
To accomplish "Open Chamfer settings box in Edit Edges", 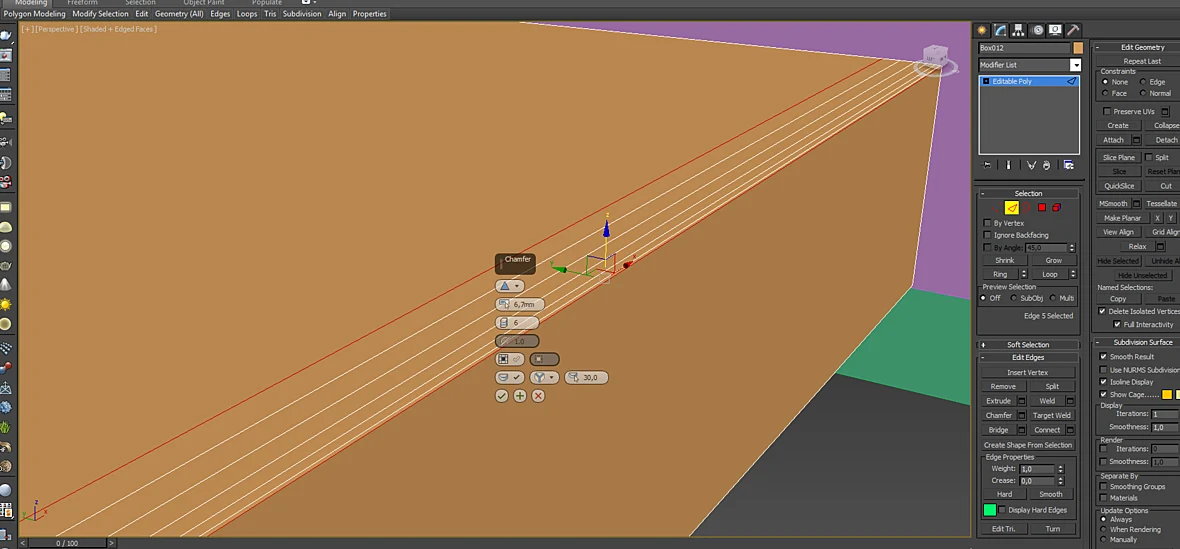I will tap(1022, 415).
